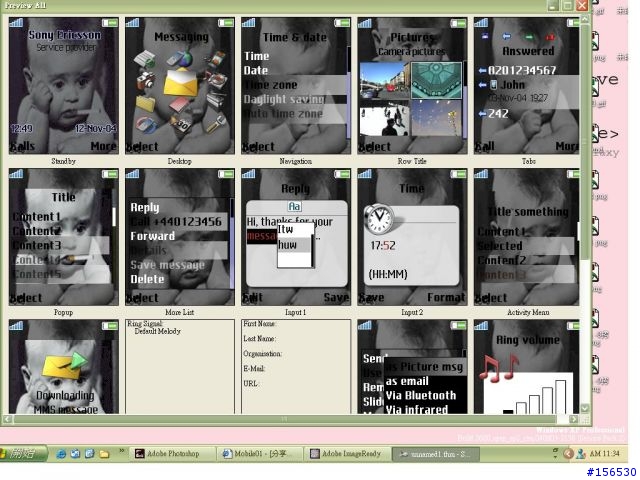
Task: Open the Standby preview thumbnail
Action: pos(64,86)
